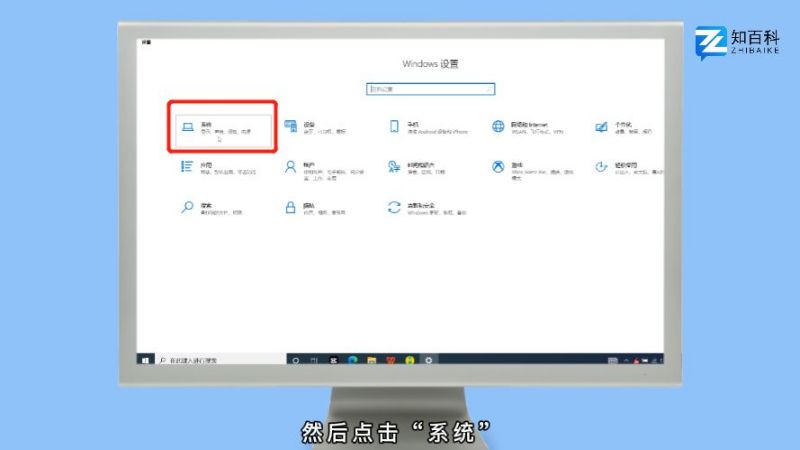Open the 应用 (Apps) settings category
The width and height of the screenshot is (800, 450).
(218, 168)
